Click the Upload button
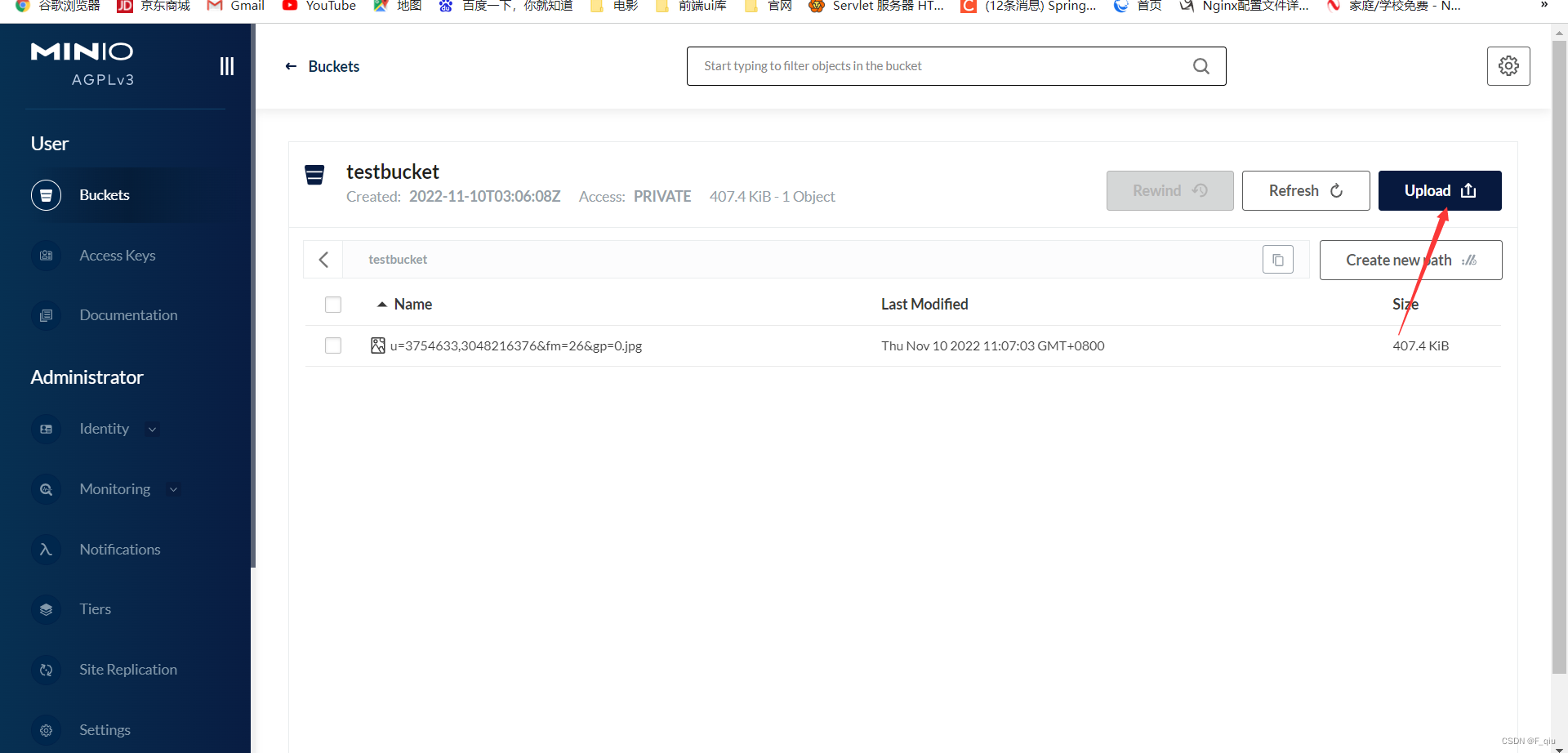Viewport: 1568px width, 753px height. (x=1439, y=190)
